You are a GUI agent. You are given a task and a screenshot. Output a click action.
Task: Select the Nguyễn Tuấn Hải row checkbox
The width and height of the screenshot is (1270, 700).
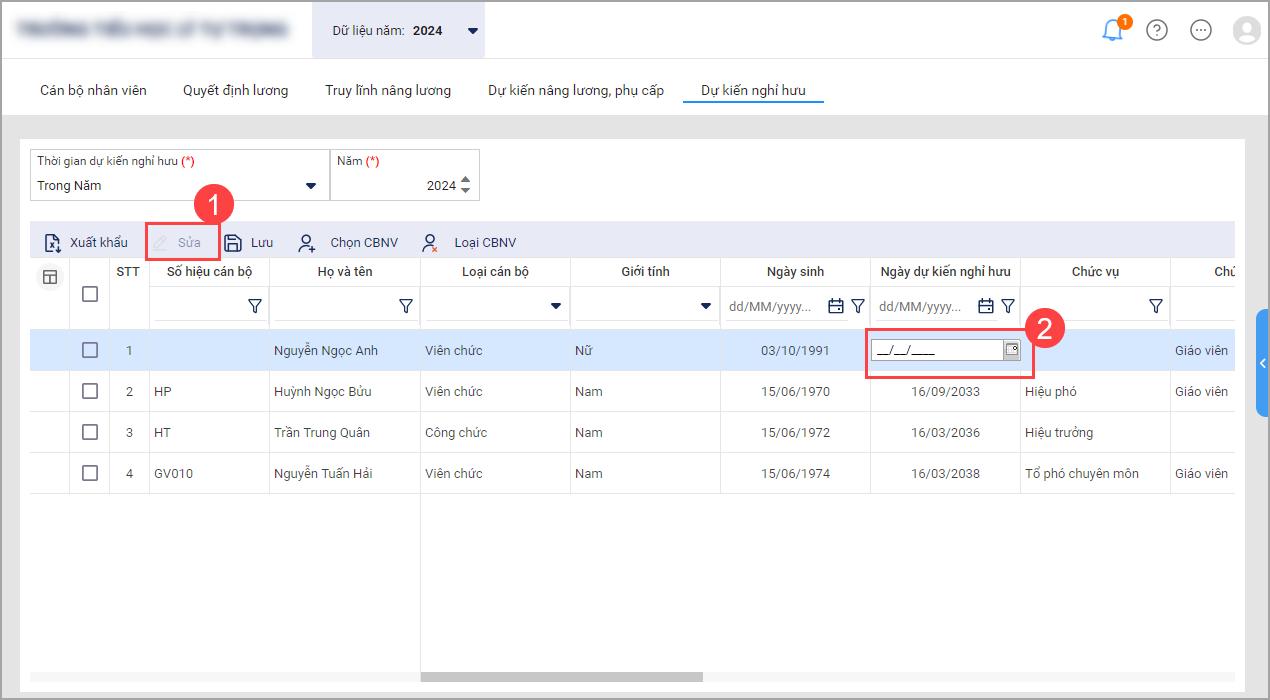(90, 473)
